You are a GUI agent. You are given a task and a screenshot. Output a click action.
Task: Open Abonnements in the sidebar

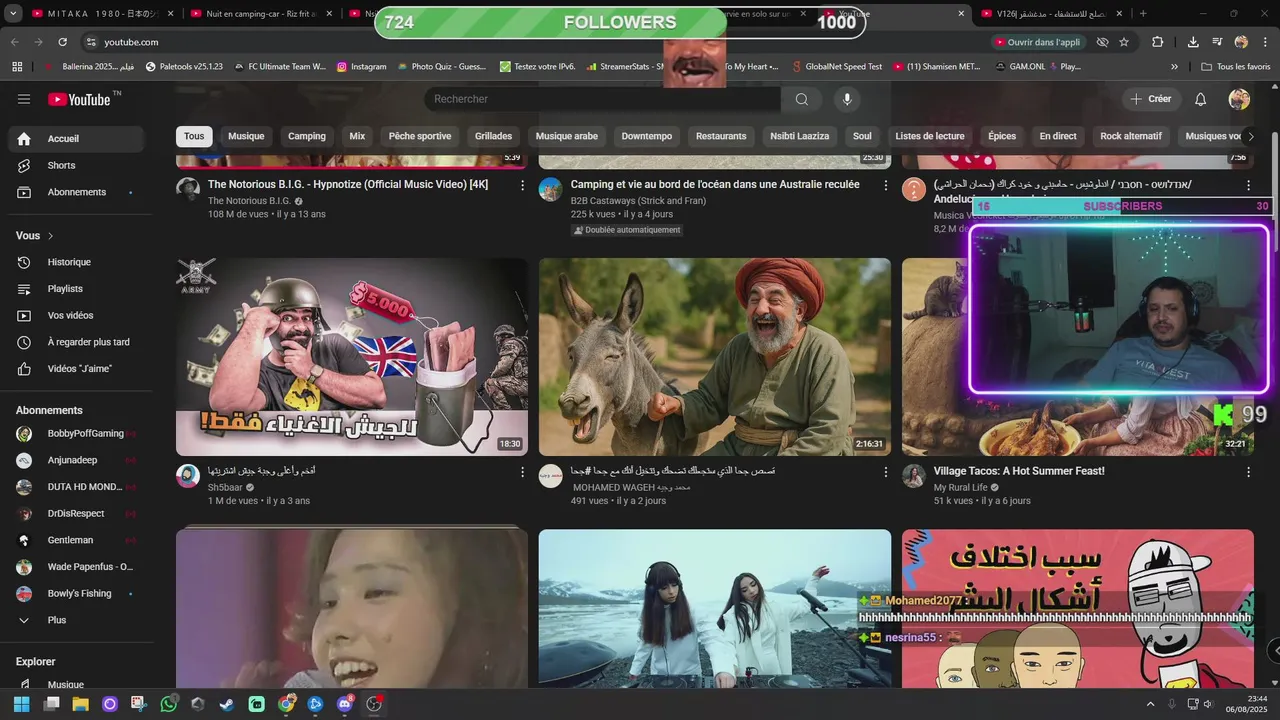pos(76,192)
